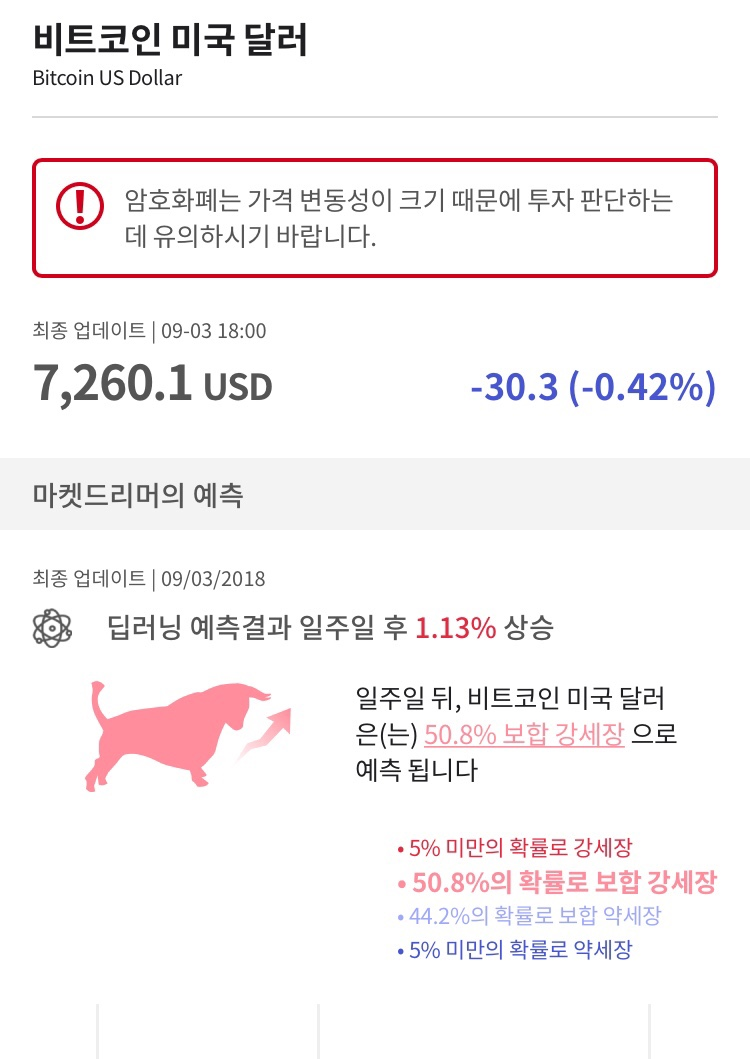750x1059 pixels.
Task: Click the 7,260.1 USD price
Action: point(152,383)
